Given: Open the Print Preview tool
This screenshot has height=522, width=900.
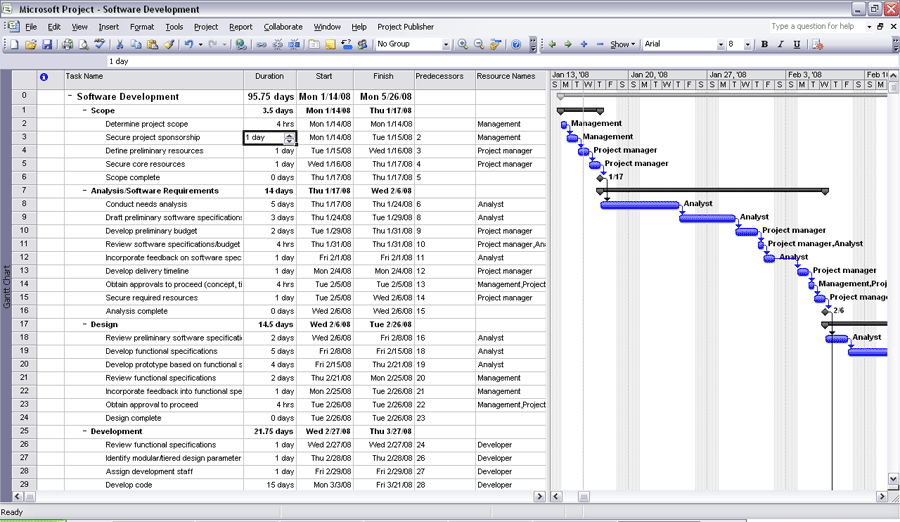Looking at the screenshot, I should click(x=84, y=45).
